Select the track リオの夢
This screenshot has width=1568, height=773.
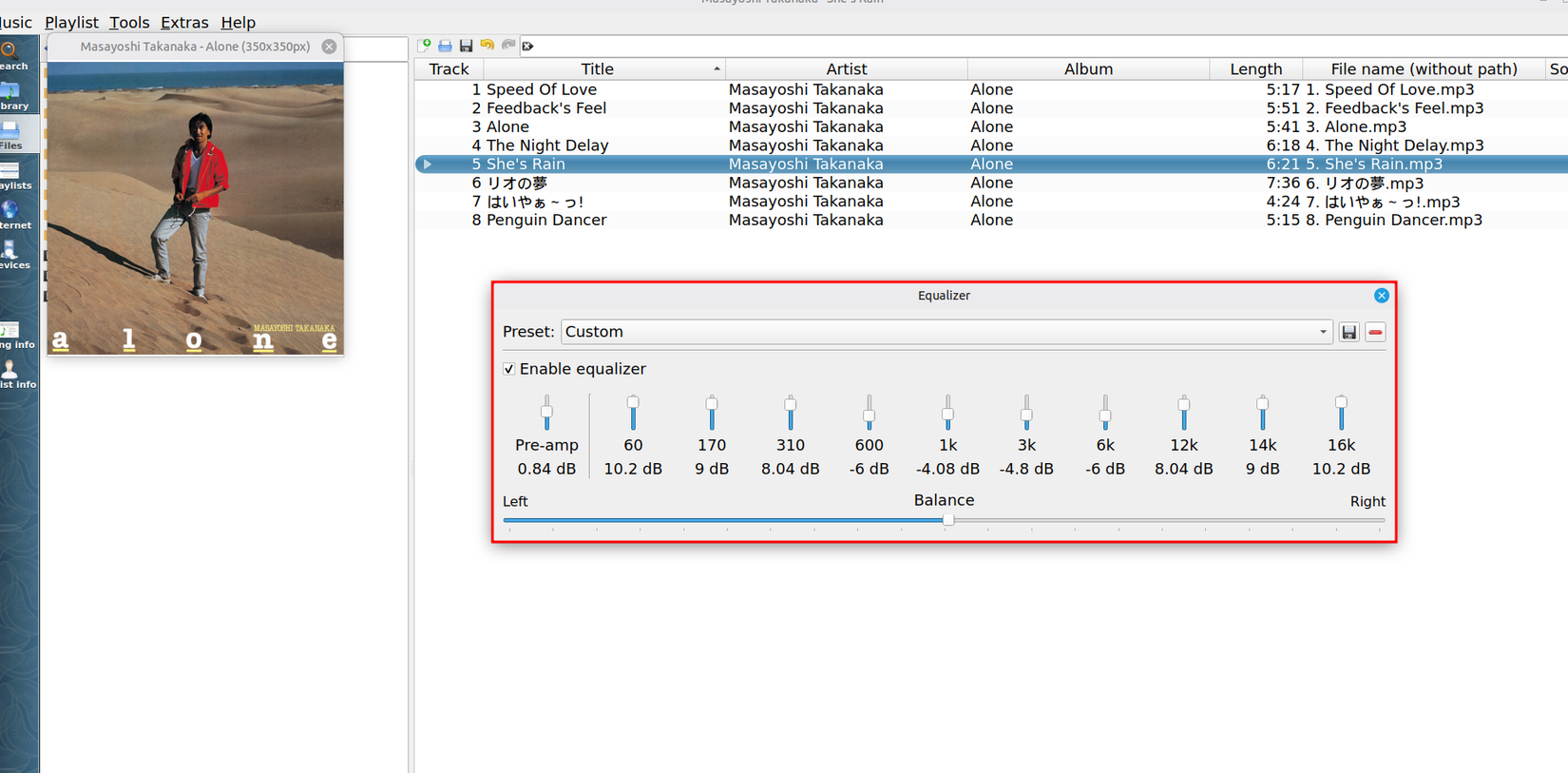pos(517,183)
